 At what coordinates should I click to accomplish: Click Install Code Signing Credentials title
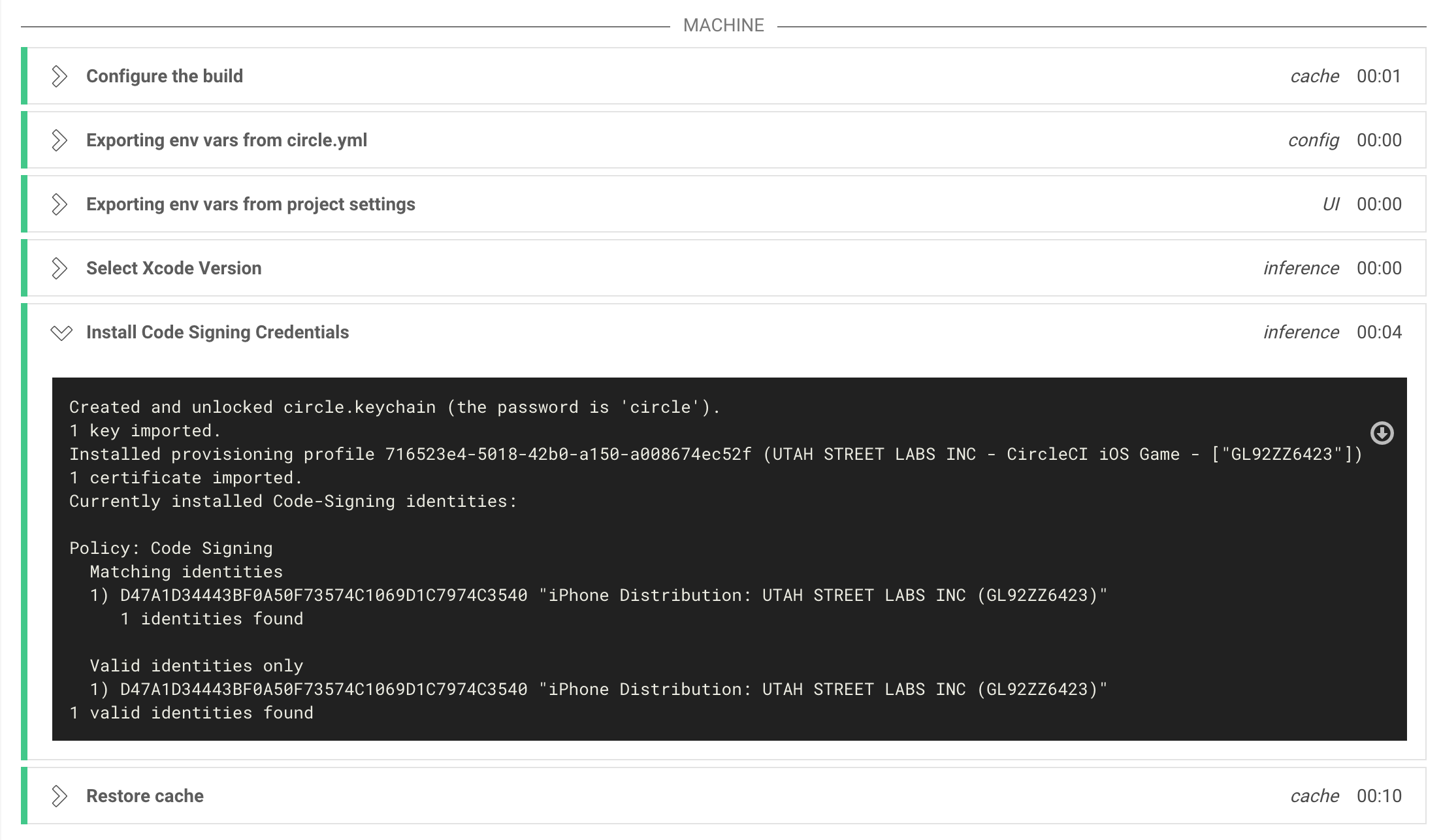tap(218, 332)
